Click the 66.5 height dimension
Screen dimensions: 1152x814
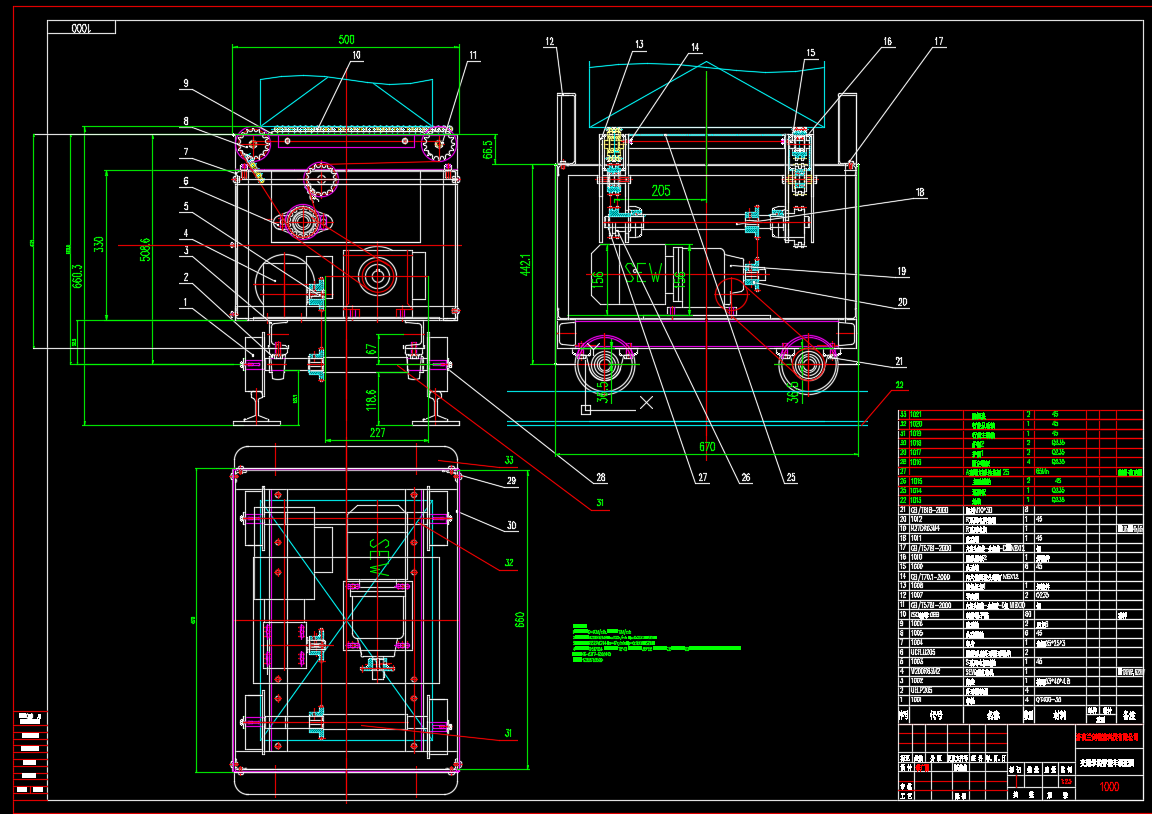coord(488,149)
